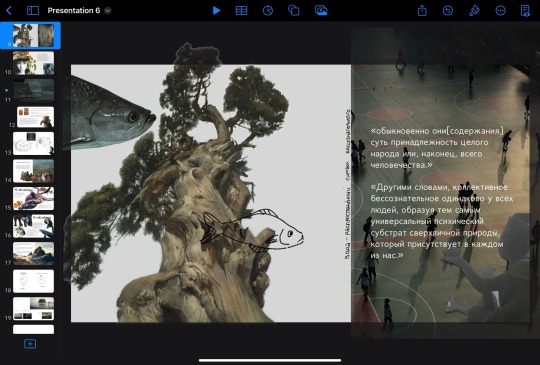This screenshot has height=365, width=540.
Task: Select the paragraph starting «Другими словами
Action: pos(442,221)
